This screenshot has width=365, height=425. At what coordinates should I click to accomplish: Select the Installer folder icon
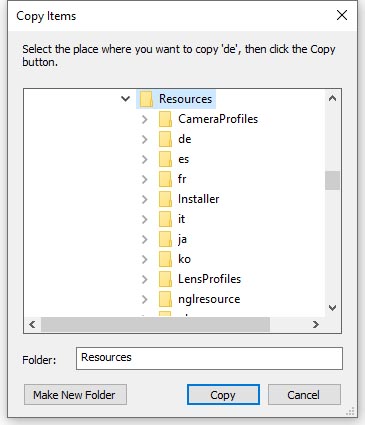[x=165, y=199]
